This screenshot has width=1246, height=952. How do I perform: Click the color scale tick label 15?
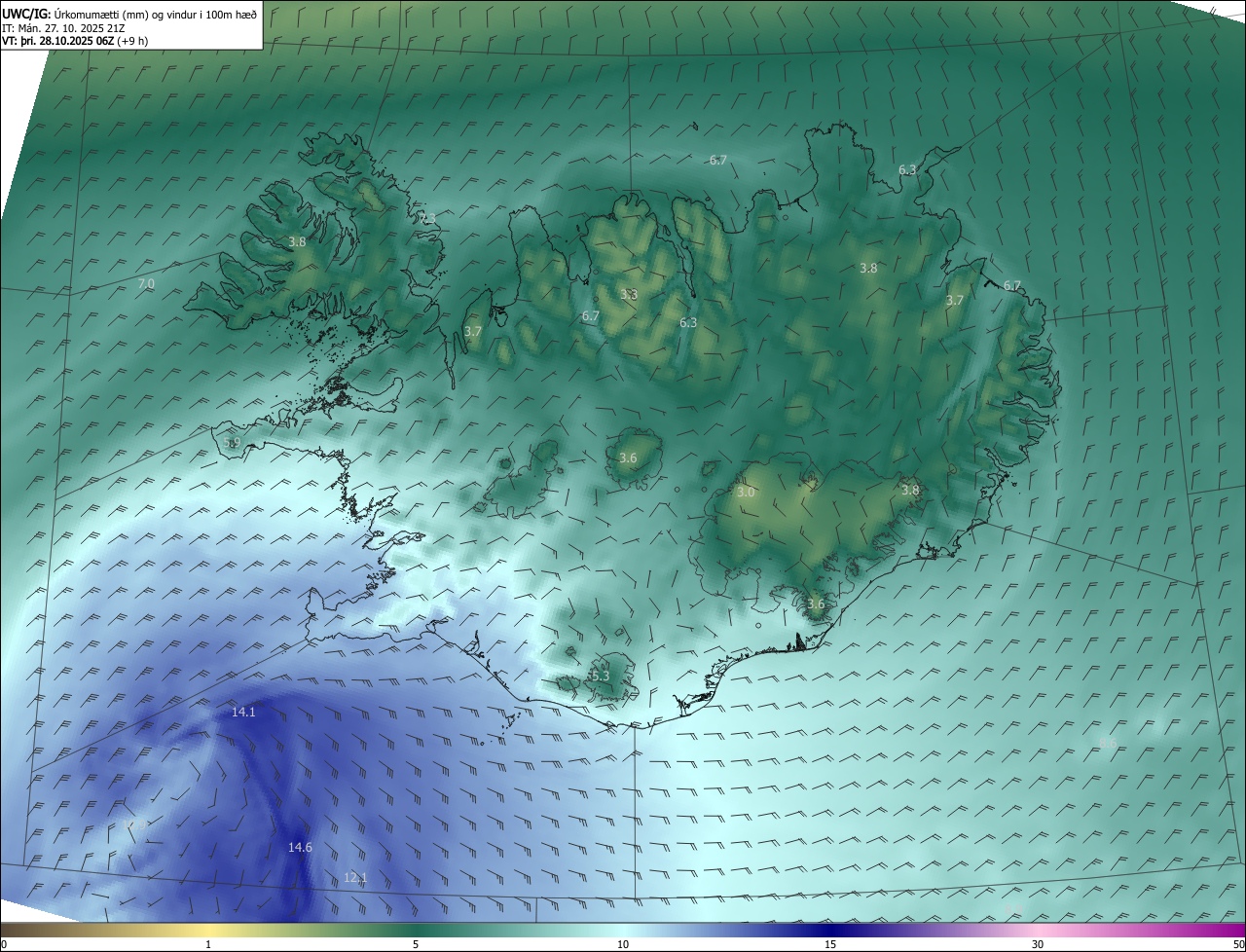click(830, 944)
